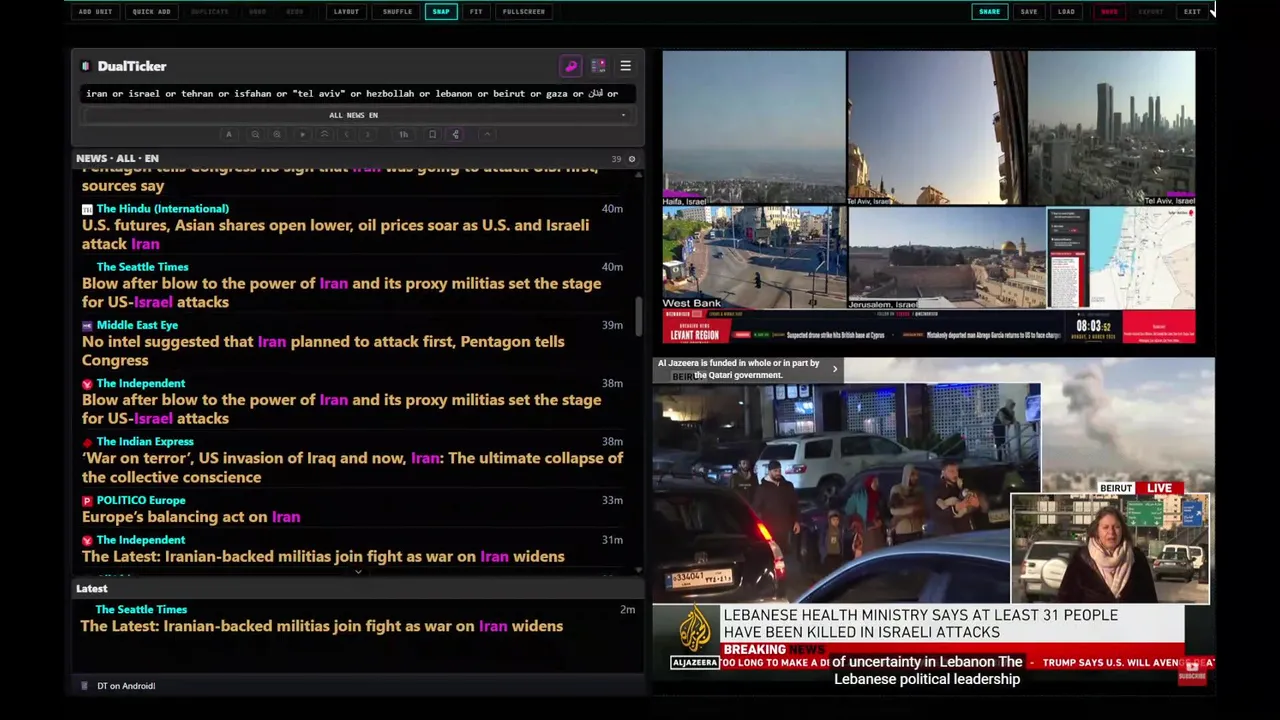The height and width of the screenshot is (720, 1280).
Task: Go to next item with right arrow
Action: tap(368, 134)
